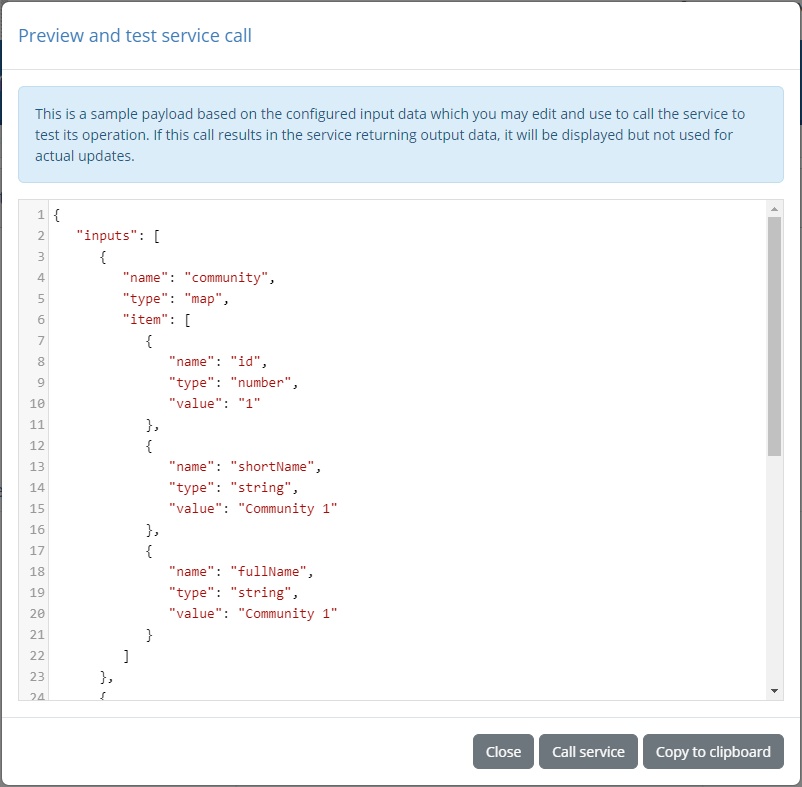Click the "name" key on line 18

coord(191,571)
